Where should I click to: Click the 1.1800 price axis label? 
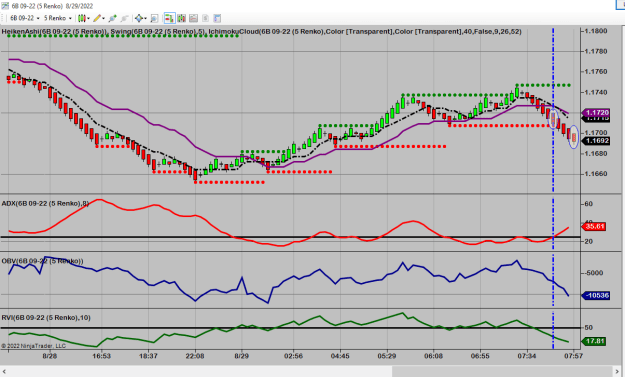tap(596, 31)
